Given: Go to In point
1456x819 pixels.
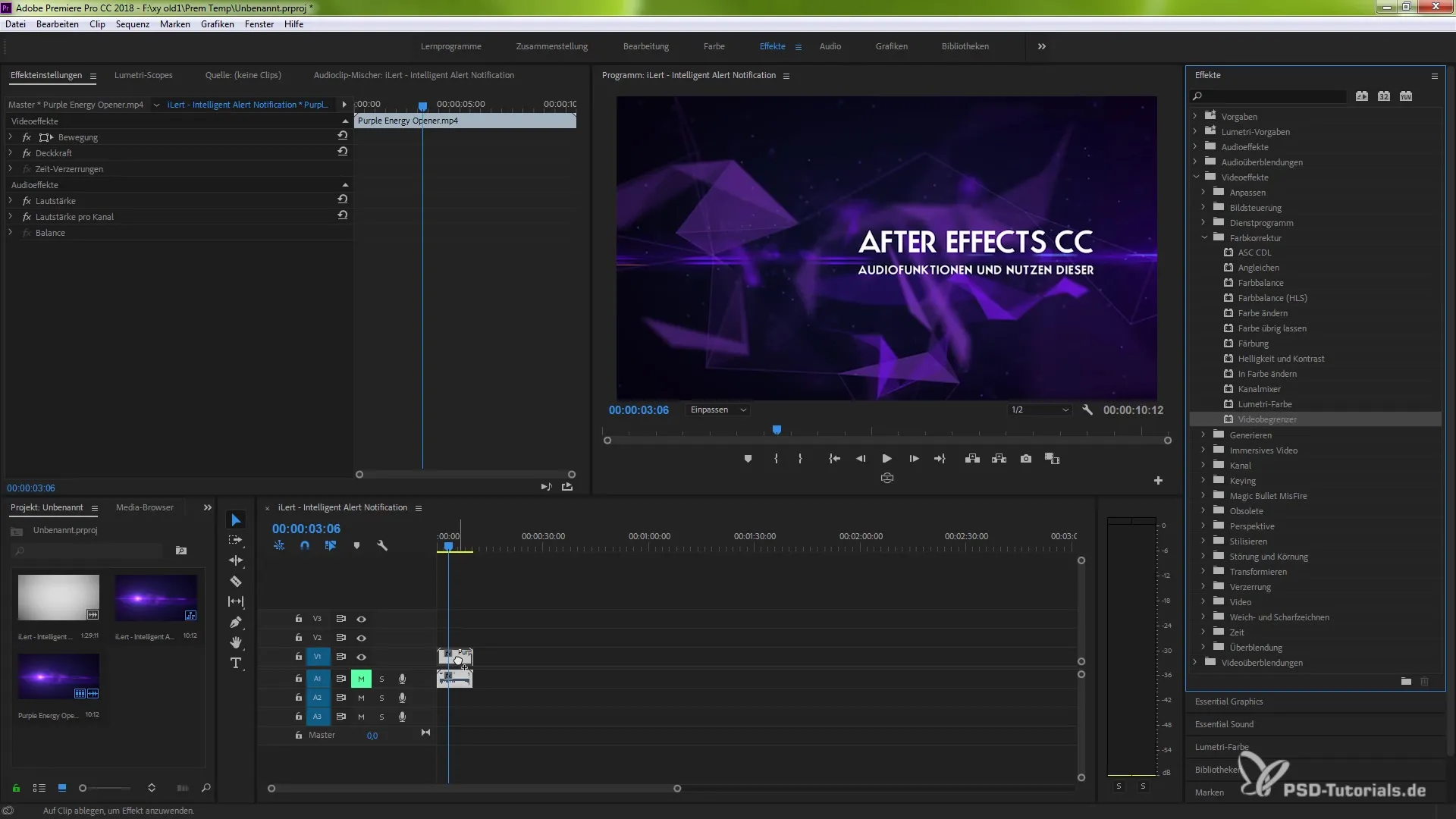Looking at the screenshot, I should (834, 459).
